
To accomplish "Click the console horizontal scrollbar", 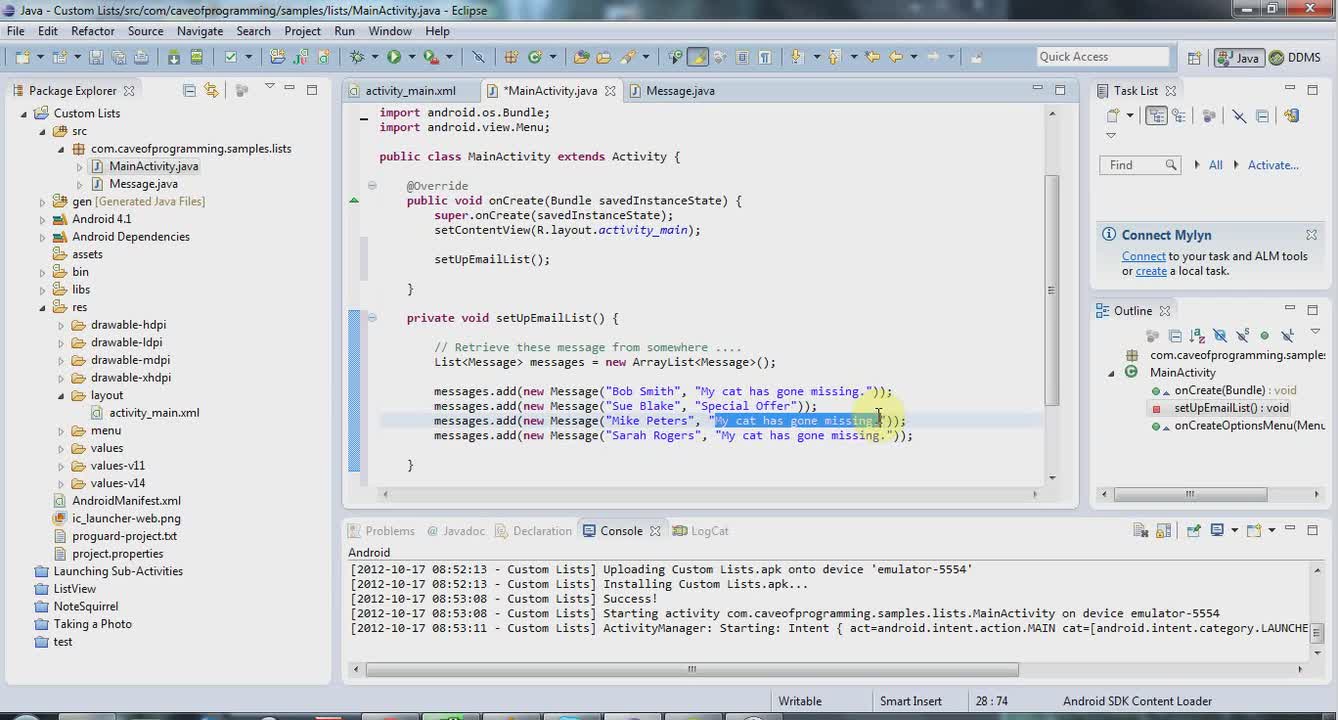I will pos(690,669).
